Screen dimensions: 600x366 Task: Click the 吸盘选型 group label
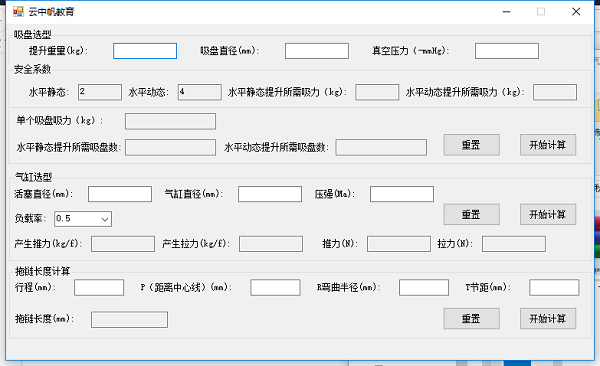[x=33, y=34]
